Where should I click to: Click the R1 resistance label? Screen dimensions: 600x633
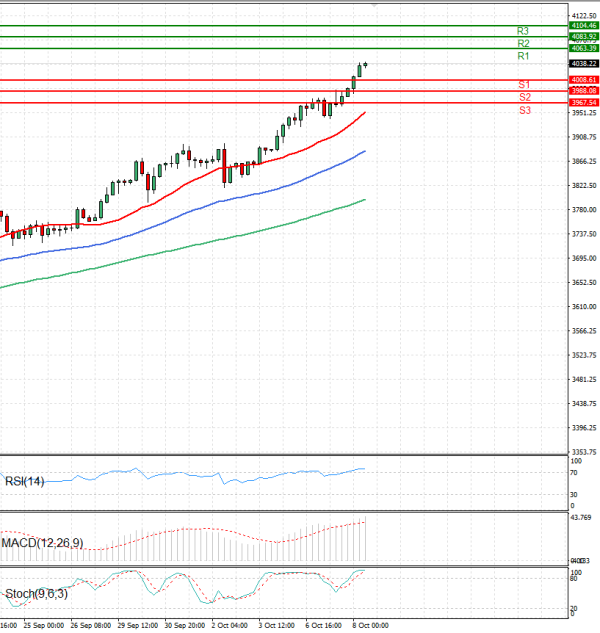(523, 57)
